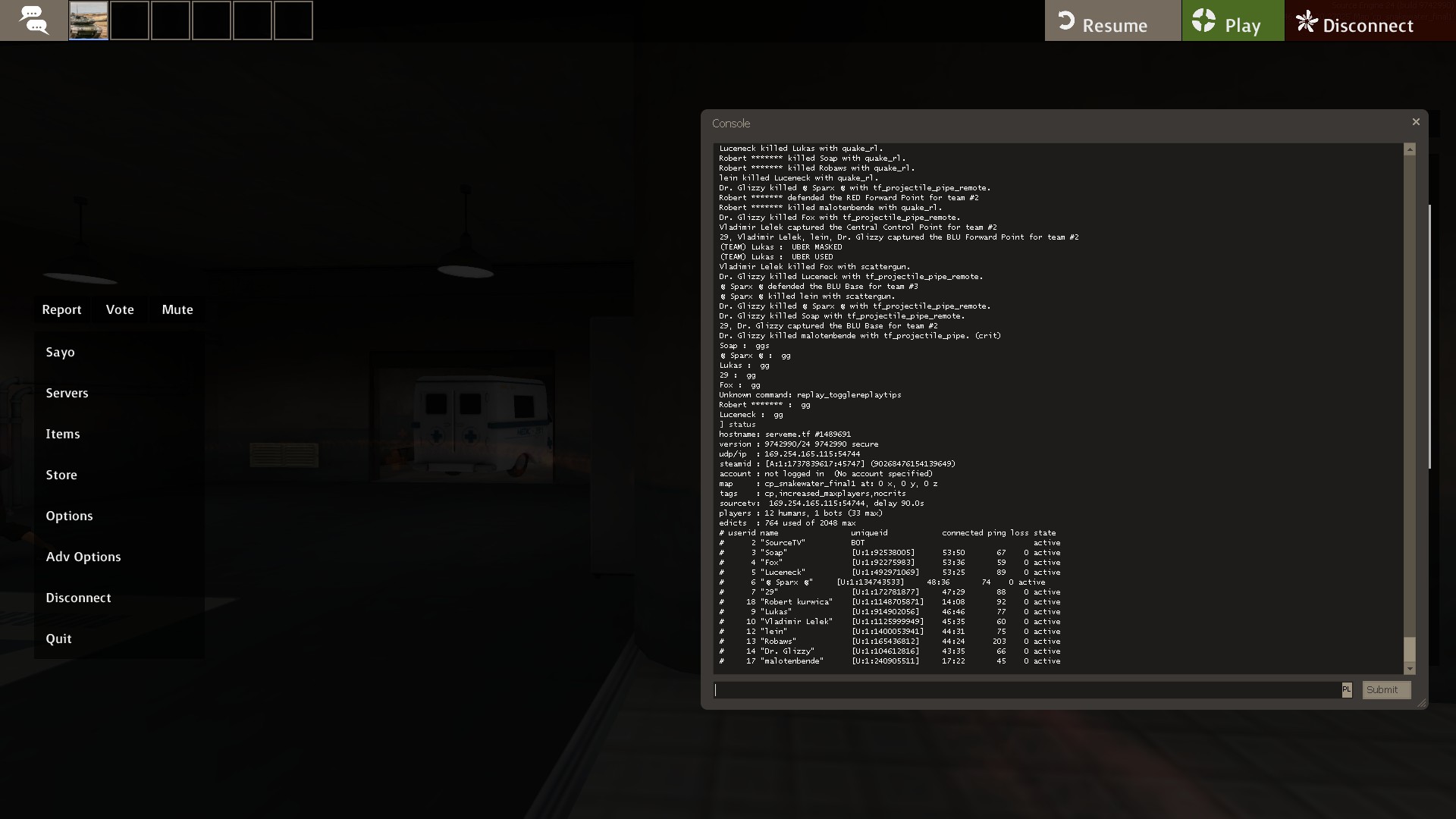Open the Report tab
1456x819 pixels.
pyautogui.click(x=61, y=309)
